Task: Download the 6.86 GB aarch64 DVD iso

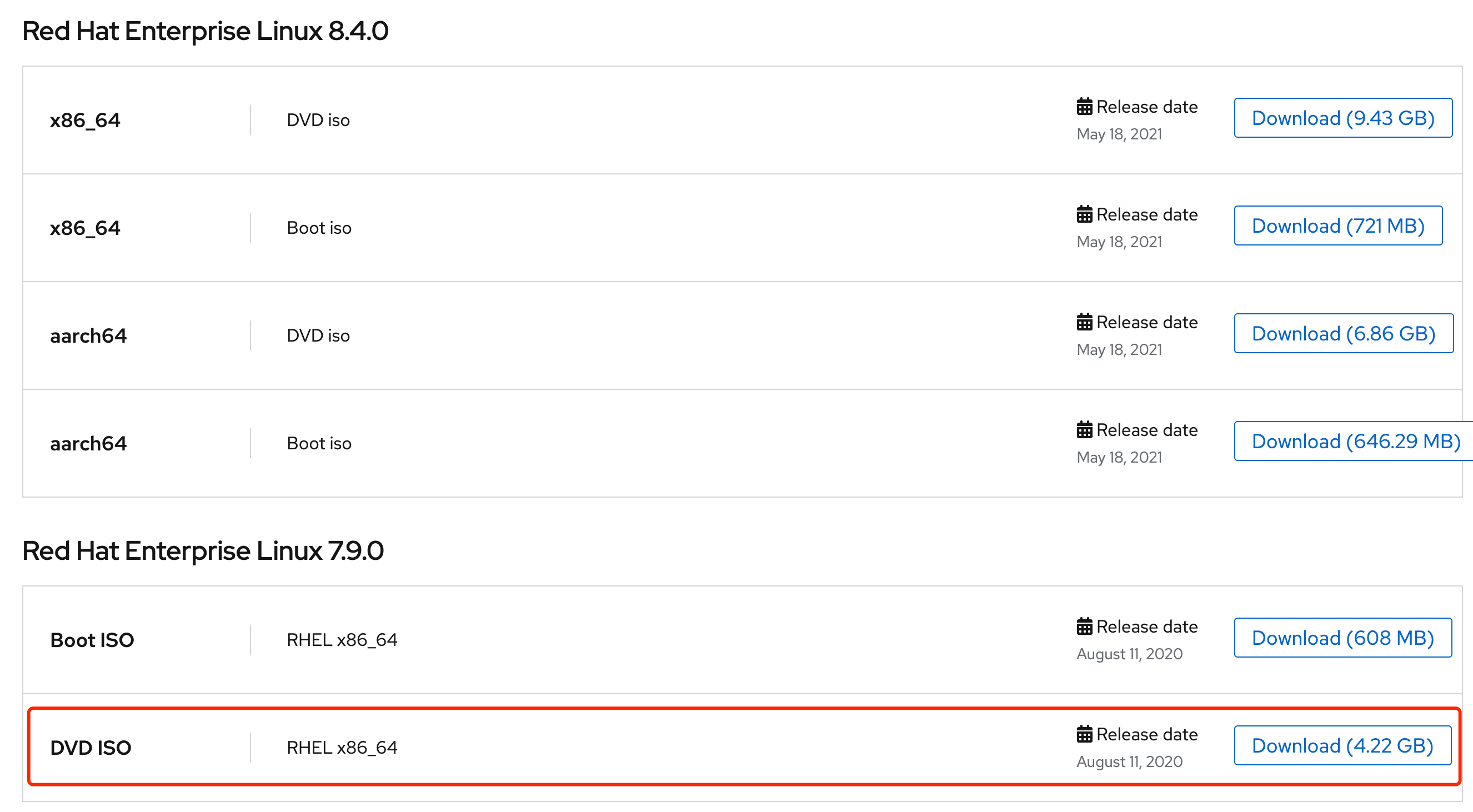Action: pos(1343,334)
